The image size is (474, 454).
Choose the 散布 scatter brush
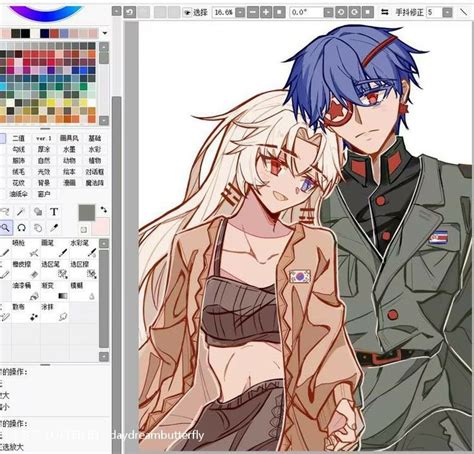[26, 312]
